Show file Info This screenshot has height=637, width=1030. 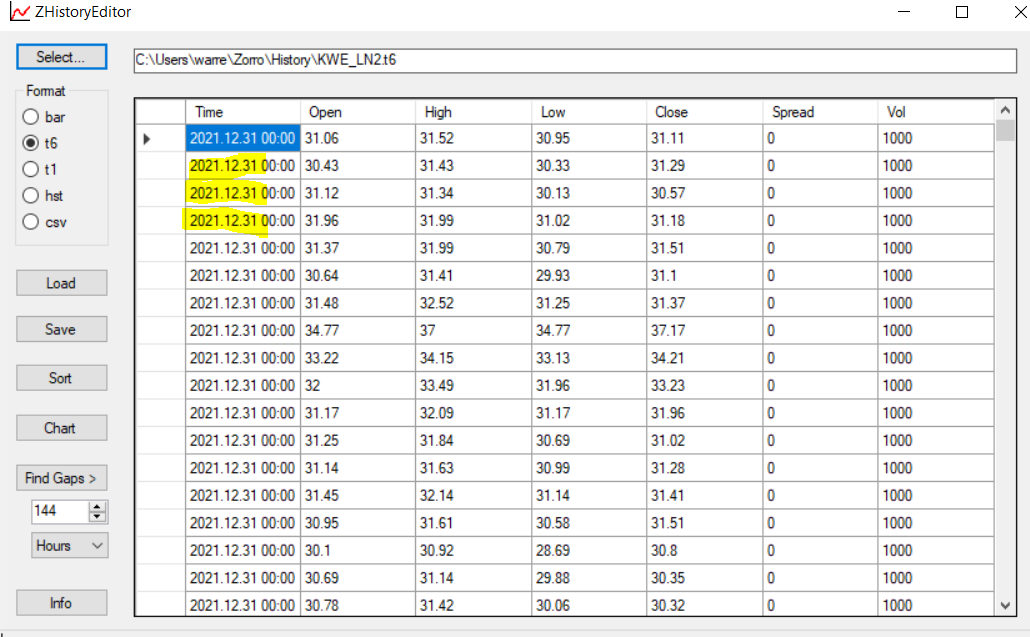pyautogui.click(x=61, y=603)
